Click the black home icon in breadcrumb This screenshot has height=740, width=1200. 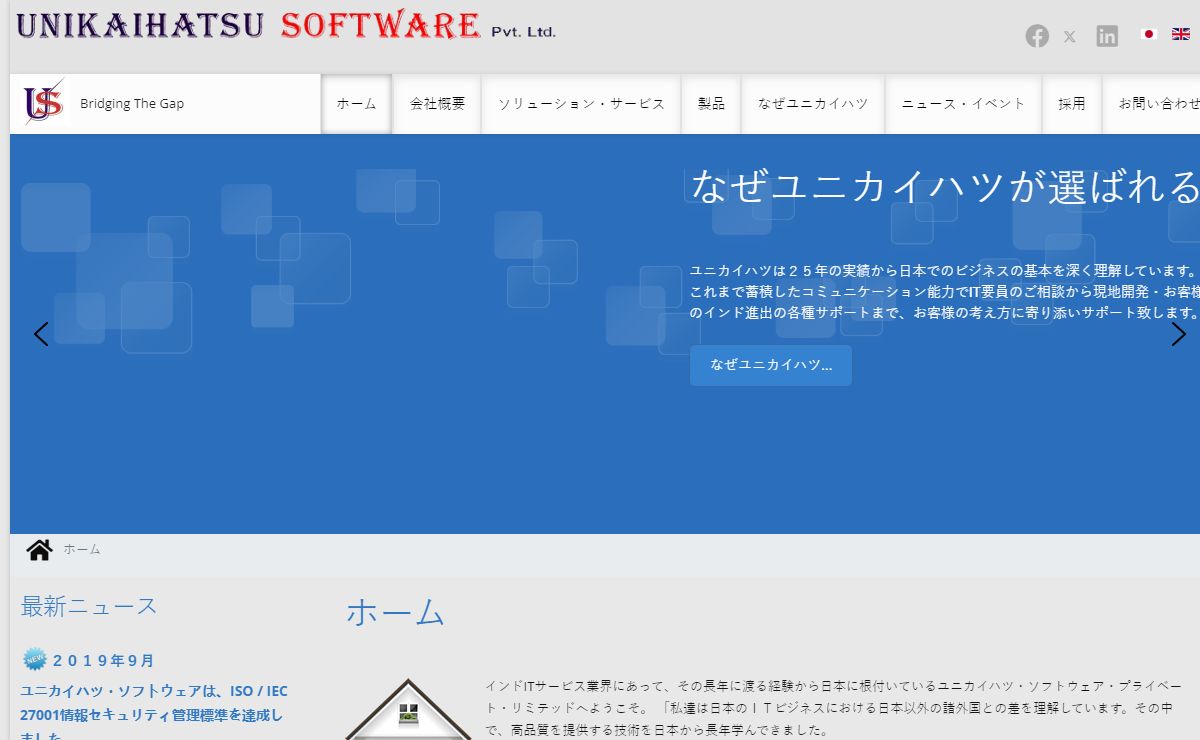coord(39,549)
